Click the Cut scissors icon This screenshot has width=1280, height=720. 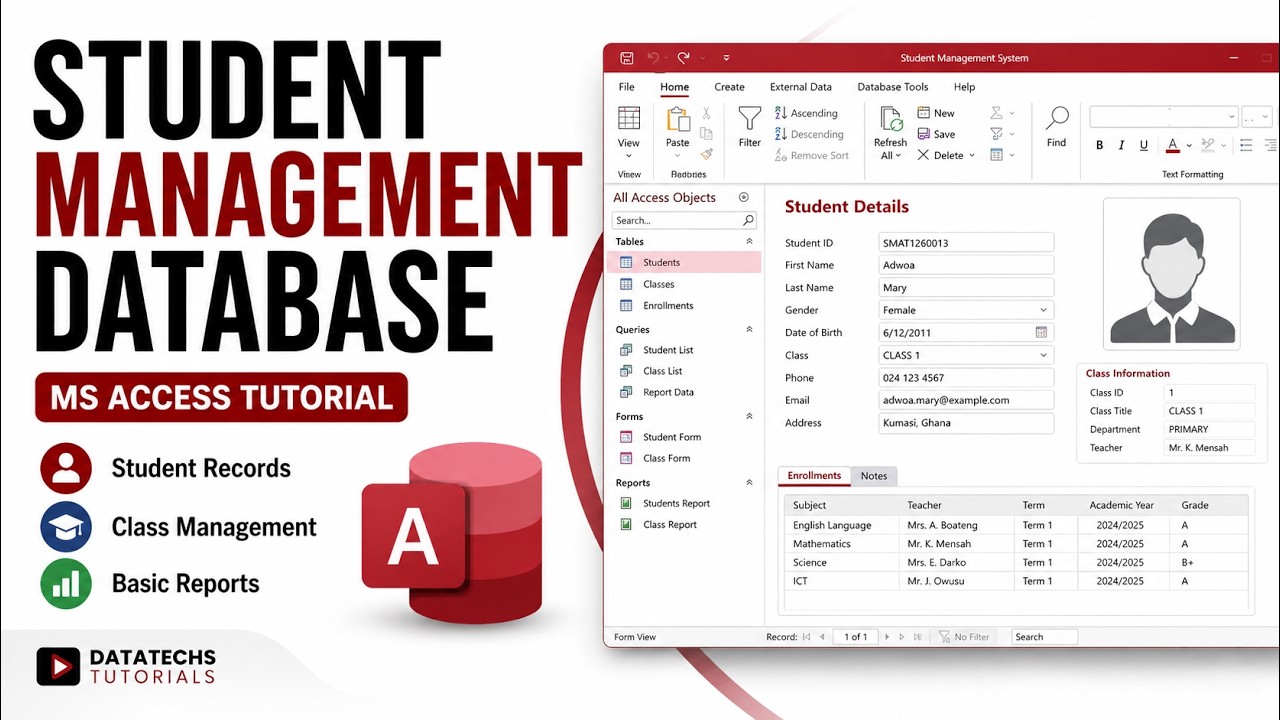click(707, 113)
